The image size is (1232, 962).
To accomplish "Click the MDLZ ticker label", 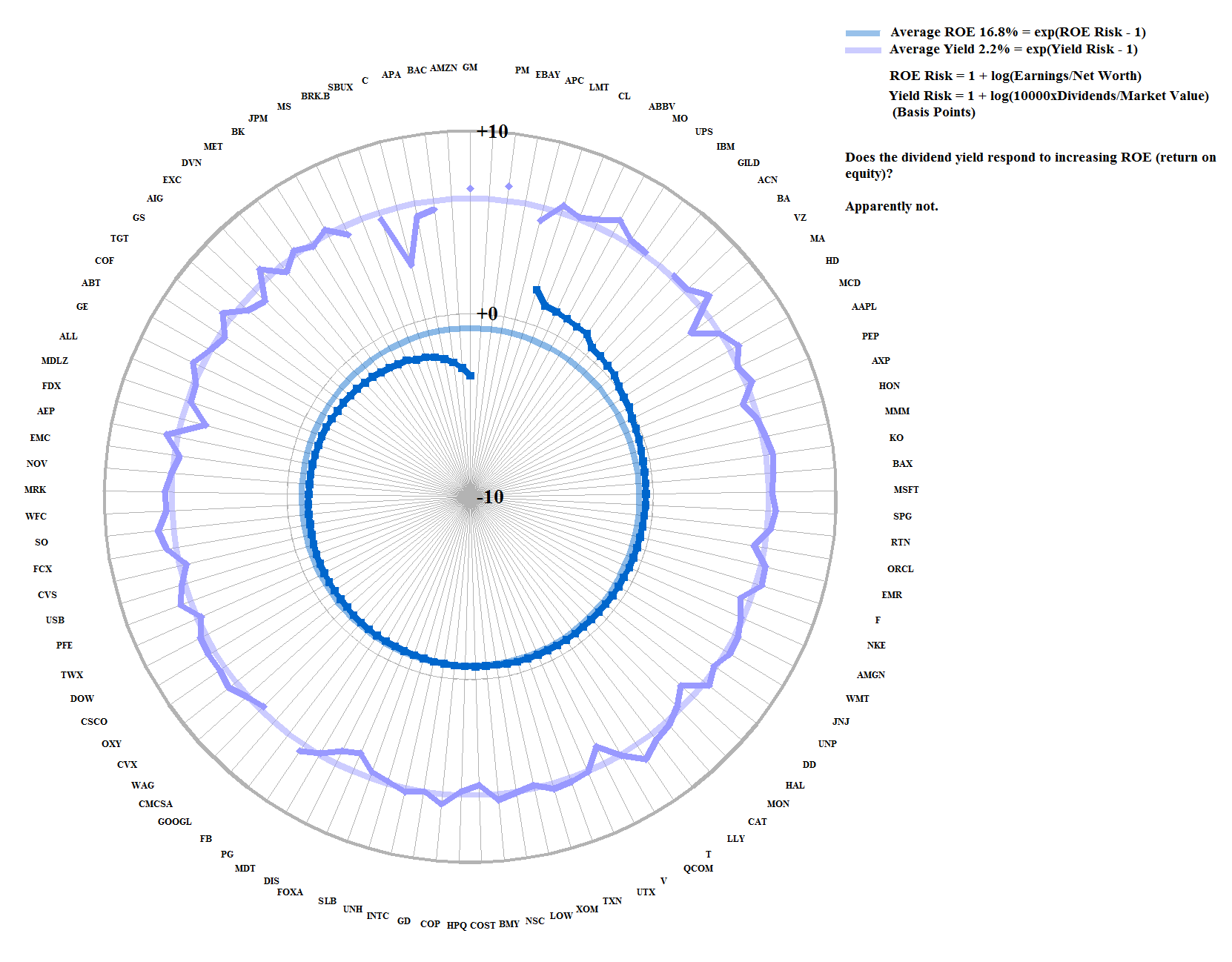I will [x=54, y=361].
